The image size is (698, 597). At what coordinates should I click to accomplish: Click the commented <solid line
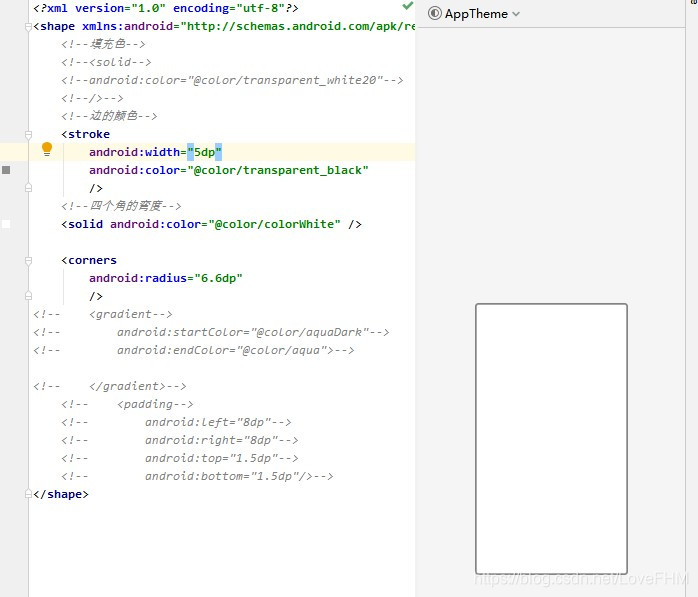point(106,62)
